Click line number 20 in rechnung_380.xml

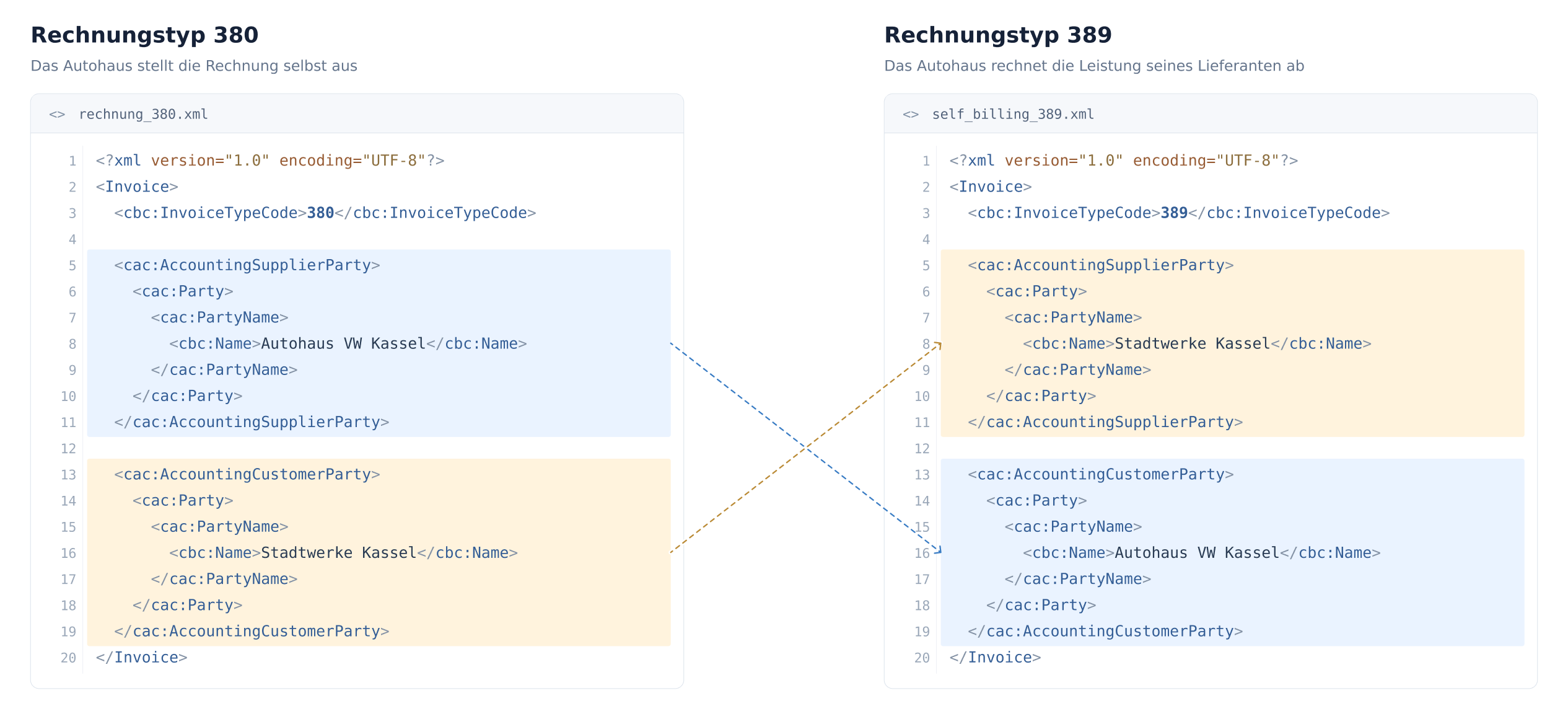point(68,658)
